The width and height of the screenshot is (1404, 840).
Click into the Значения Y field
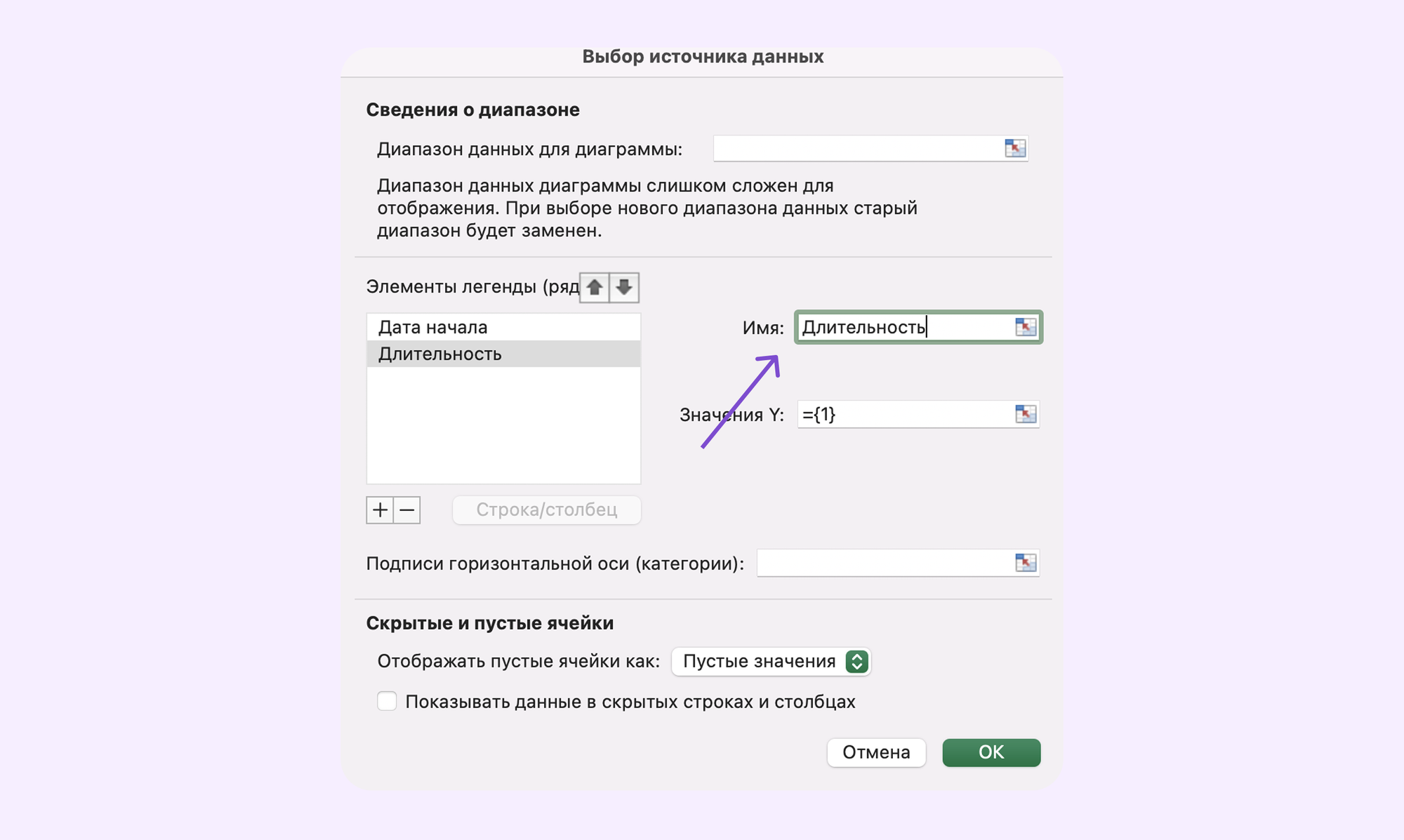[906, 414]
